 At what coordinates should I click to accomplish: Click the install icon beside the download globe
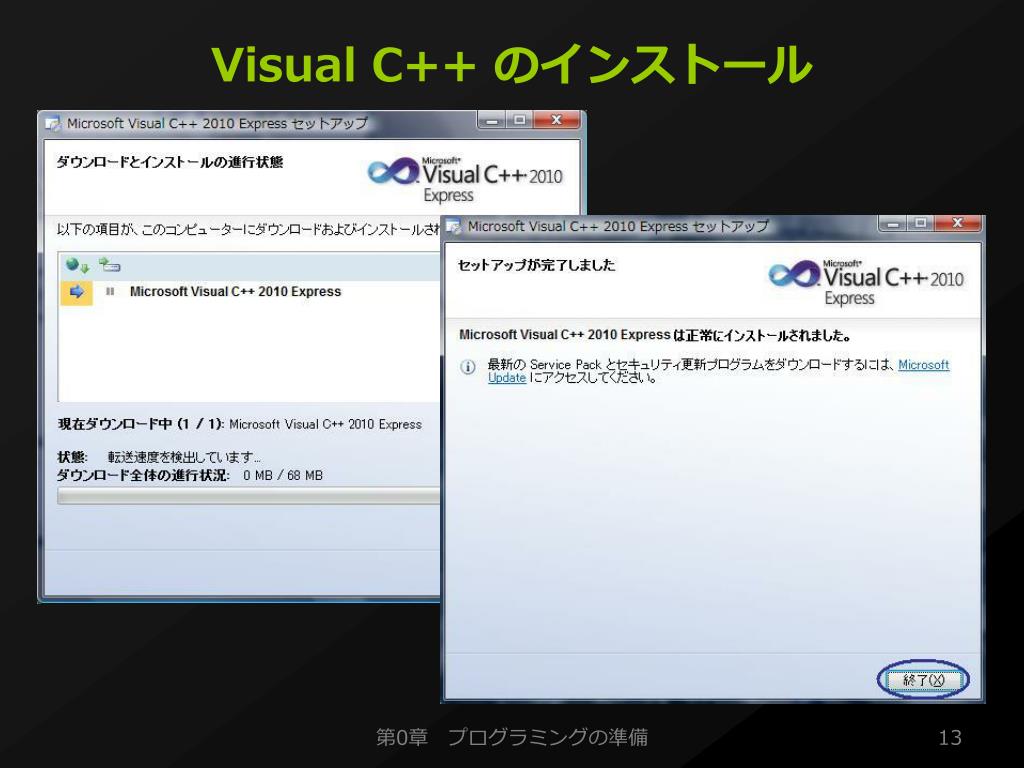(x=109, y=264)
